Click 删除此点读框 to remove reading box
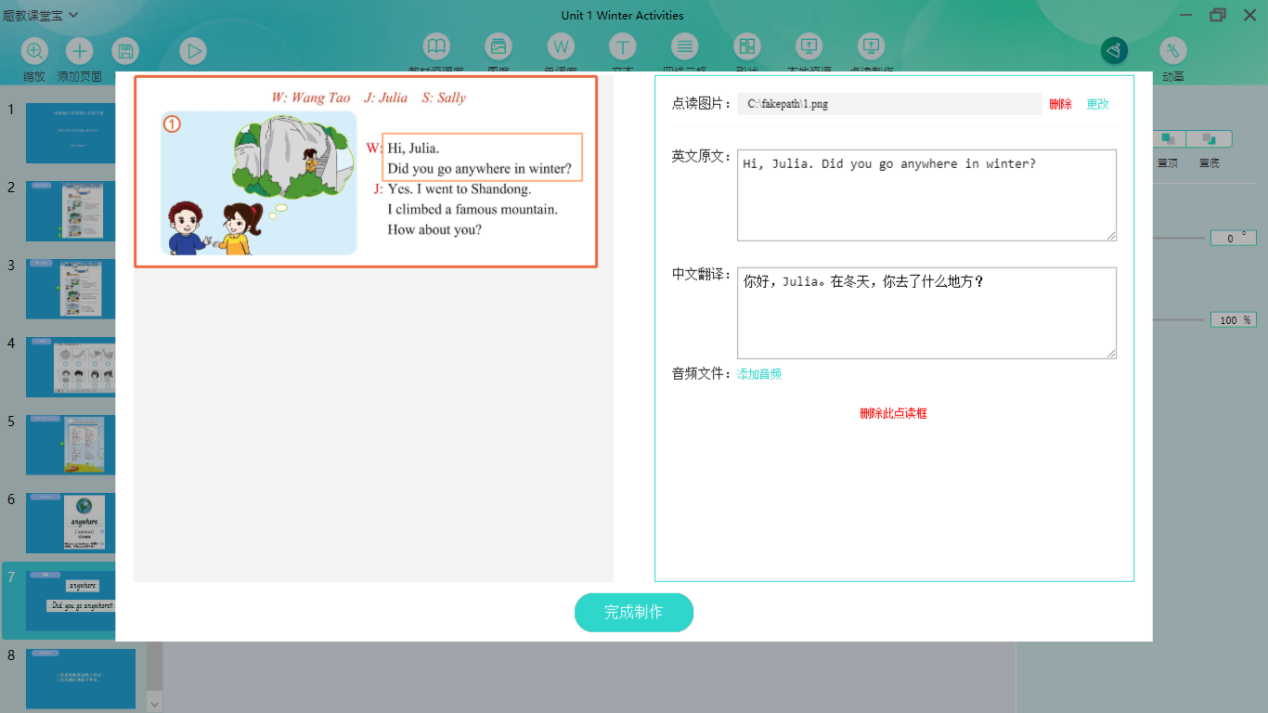The height and width of the screenshot is (713, 1268). coord(893,413)
